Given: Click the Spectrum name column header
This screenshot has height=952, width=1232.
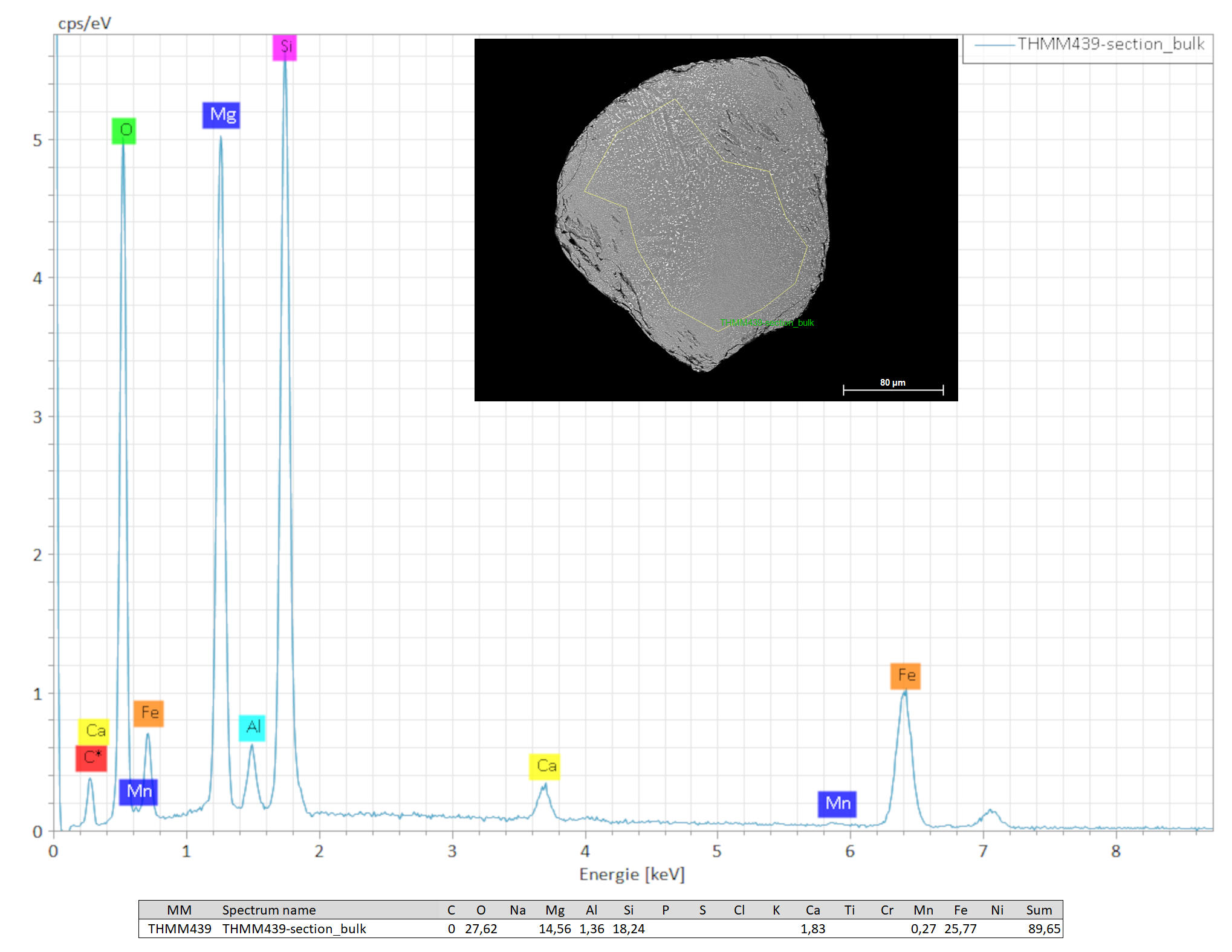Looking at the screenshot, I should [x=268, y=910].
